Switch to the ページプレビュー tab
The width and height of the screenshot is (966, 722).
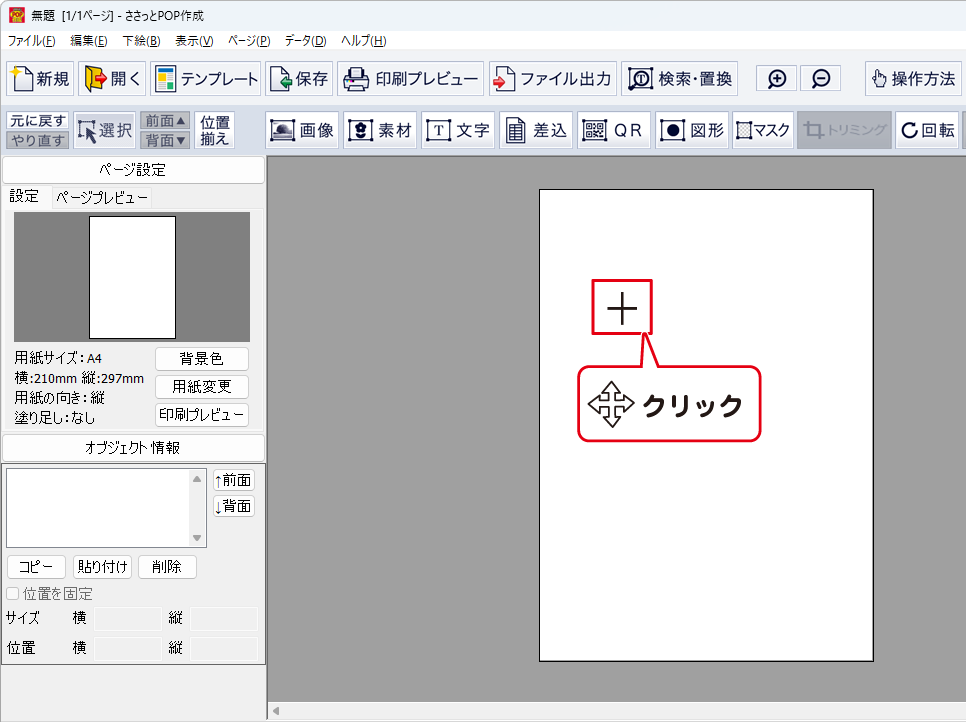tap(102, 198)
